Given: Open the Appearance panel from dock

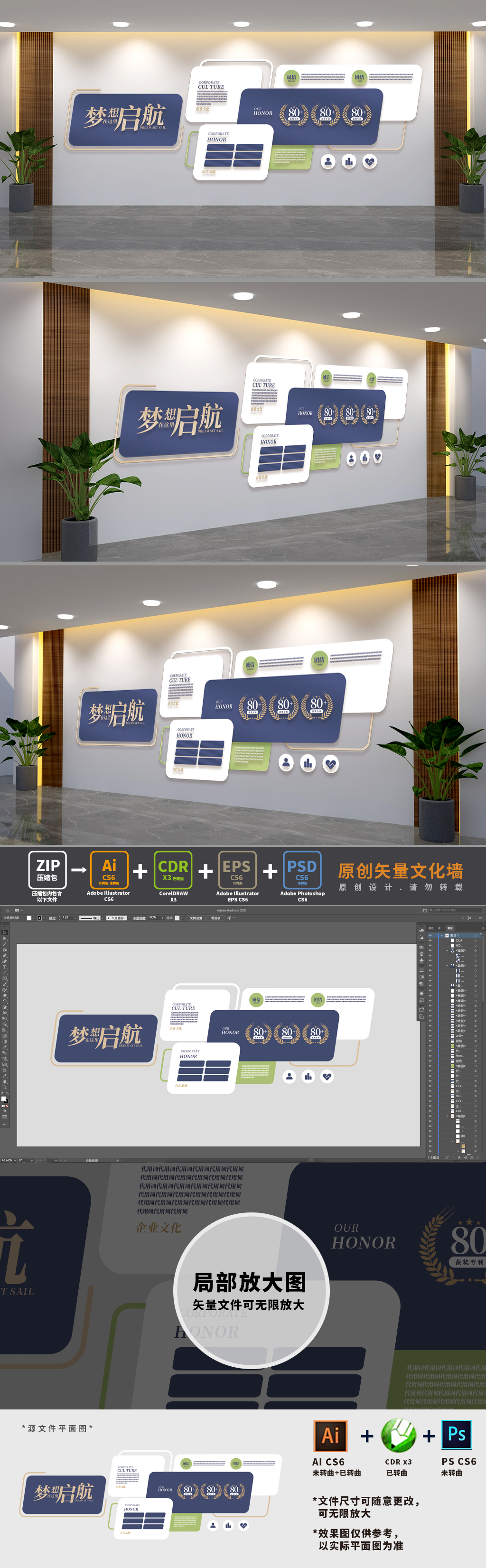Looking at the screenshot, I should [421, 994].
